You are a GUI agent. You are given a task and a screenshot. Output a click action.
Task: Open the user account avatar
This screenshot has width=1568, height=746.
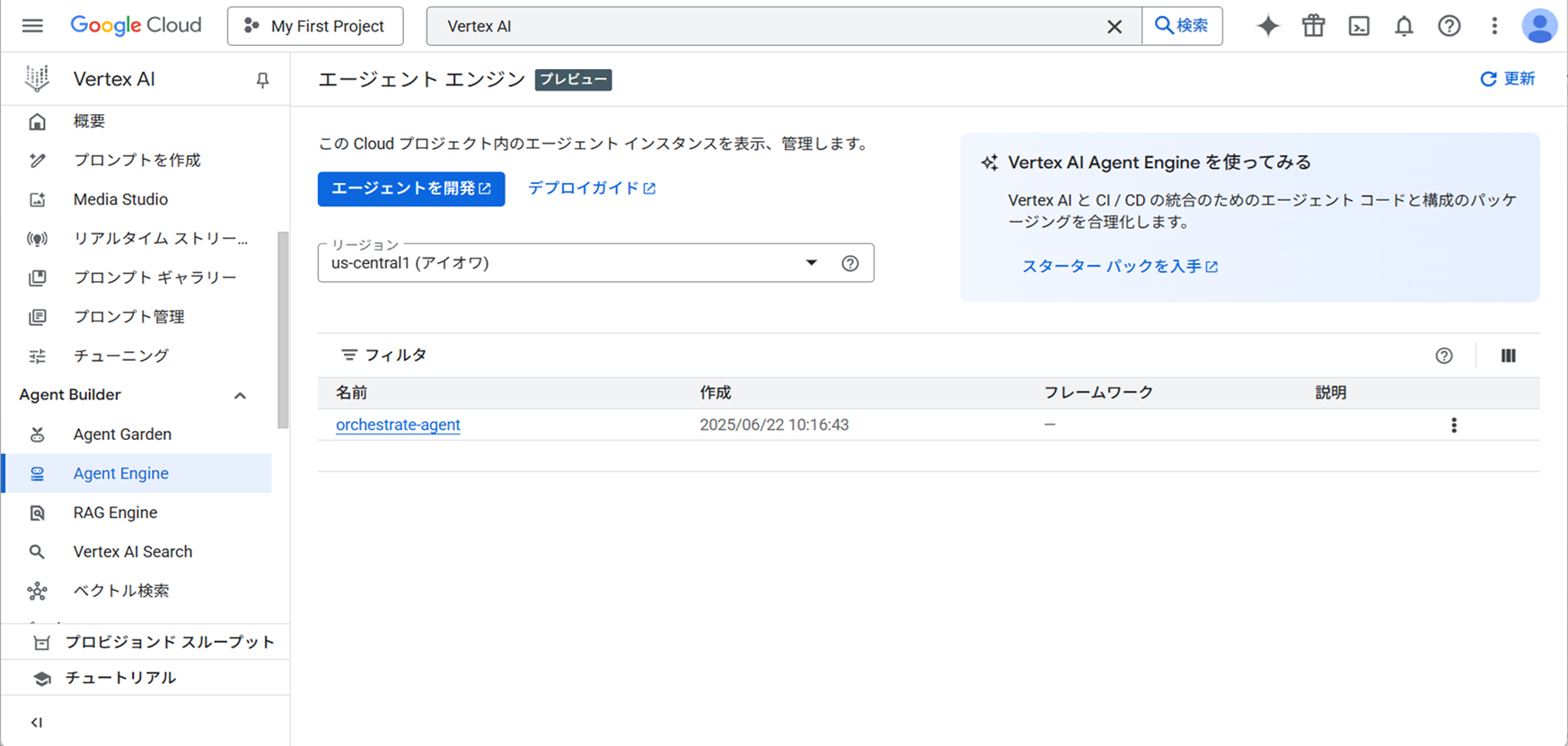[1539, 26]
